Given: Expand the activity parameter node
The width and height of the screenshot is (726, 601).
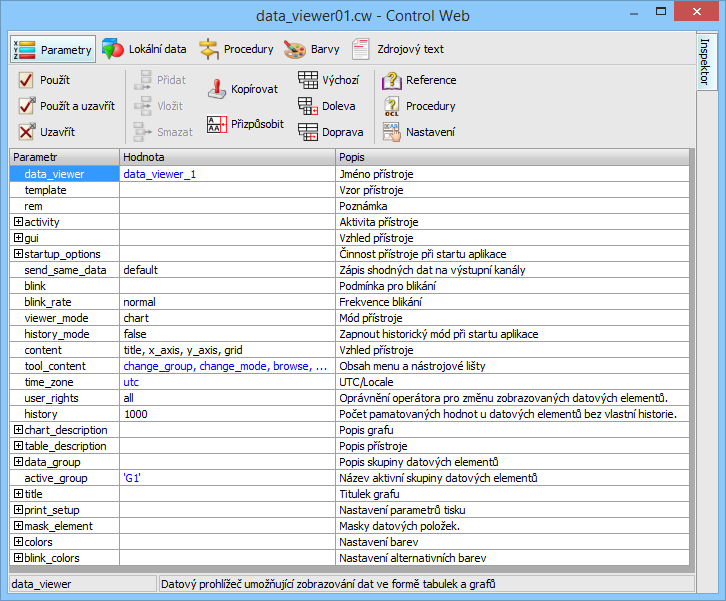Looking at the screenshot, I should [18, 222].
